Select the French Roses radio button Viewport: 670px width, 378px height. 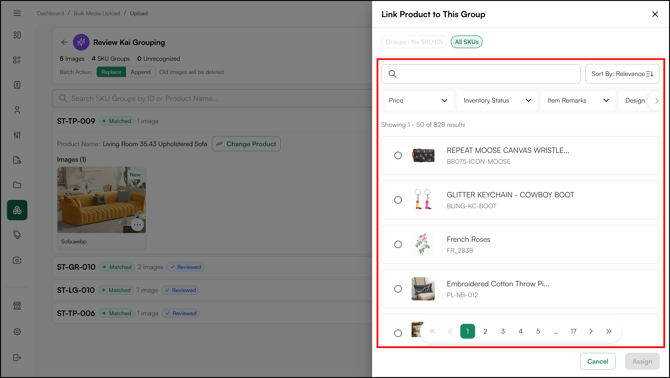pyautogui.click(x=398, y=244)
